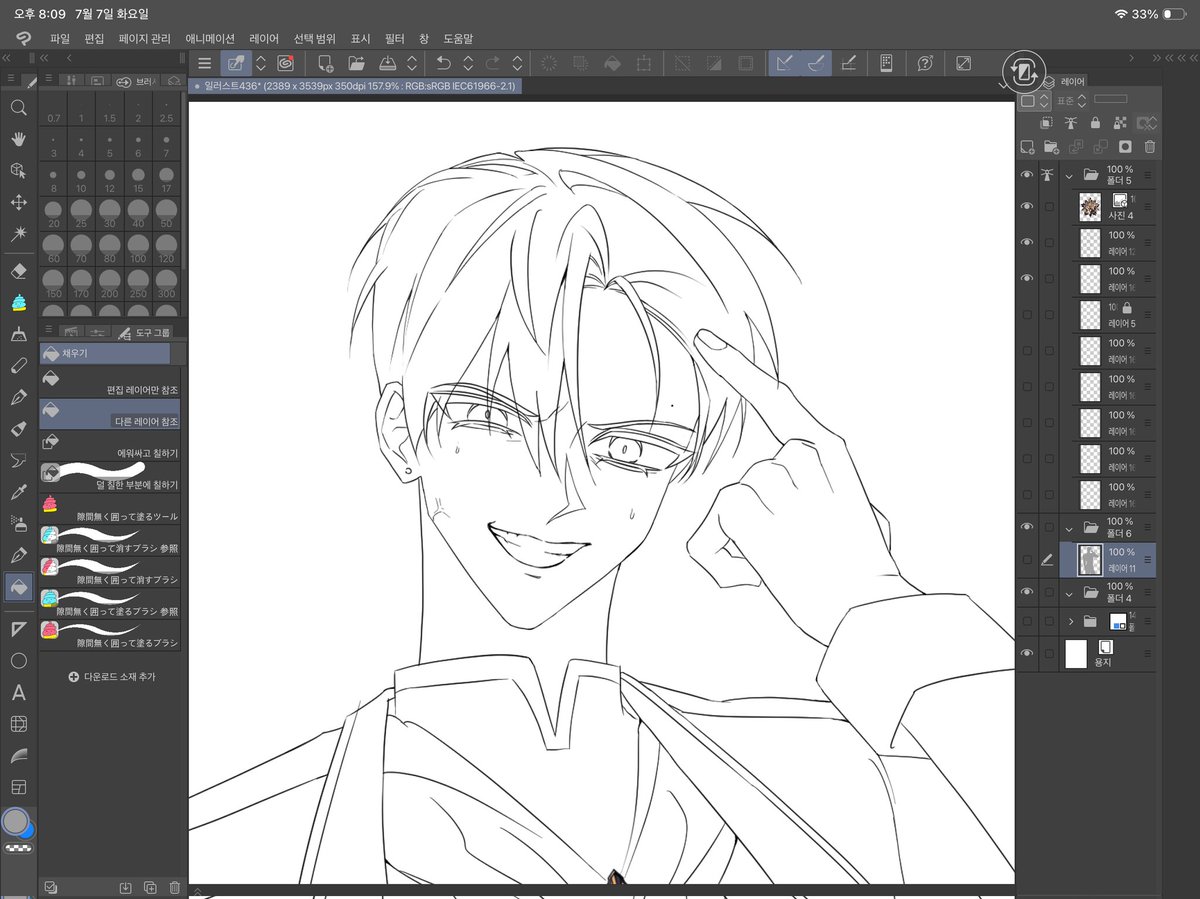Image resolution: width=1200 pixels, height=899 pixels.
Task: Select the 레이어 11 layer thumbnail
Action: pyautogui.click(x=1091, y=560)
